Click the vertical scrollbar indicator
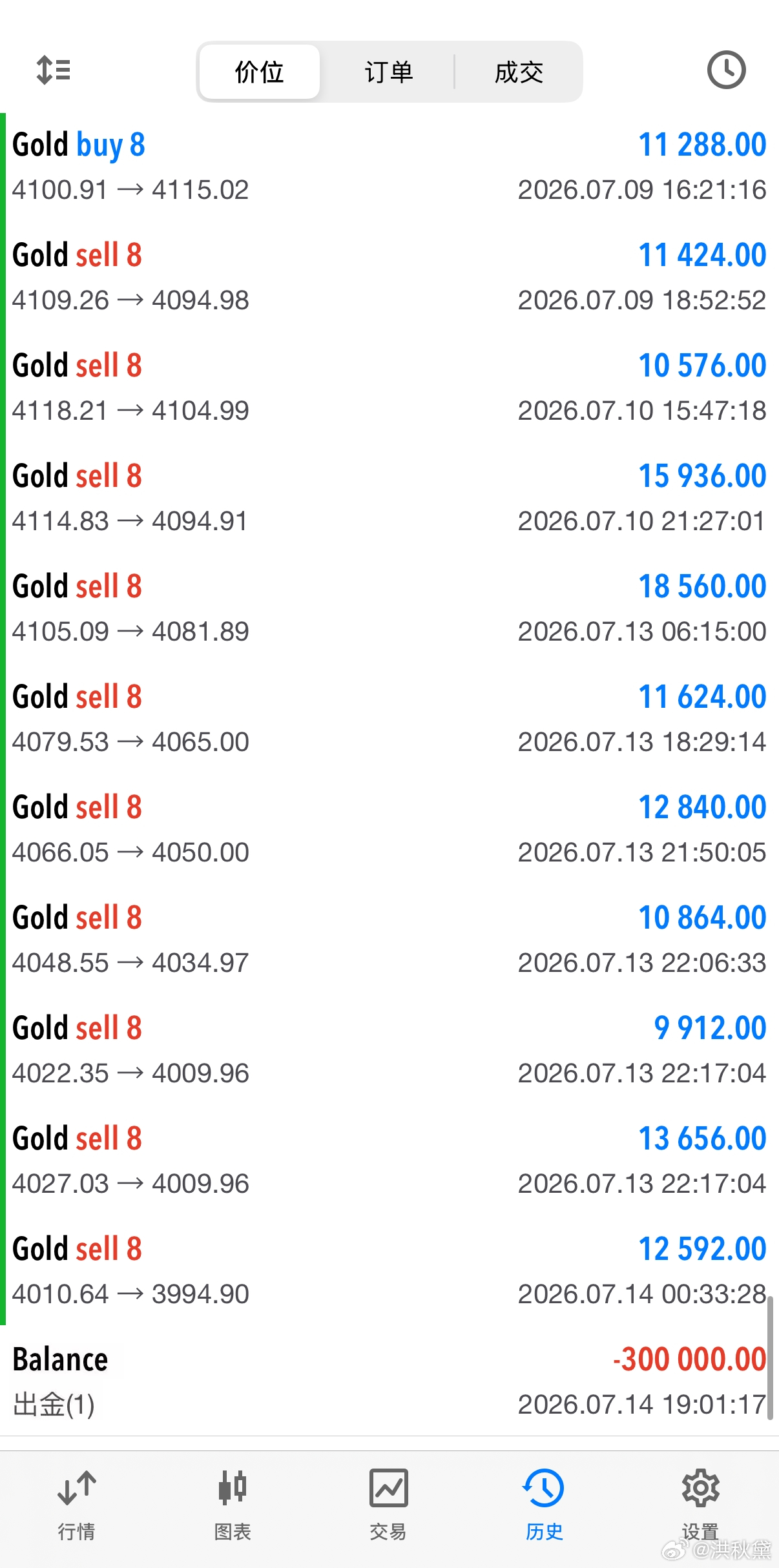 point(770,1357)
